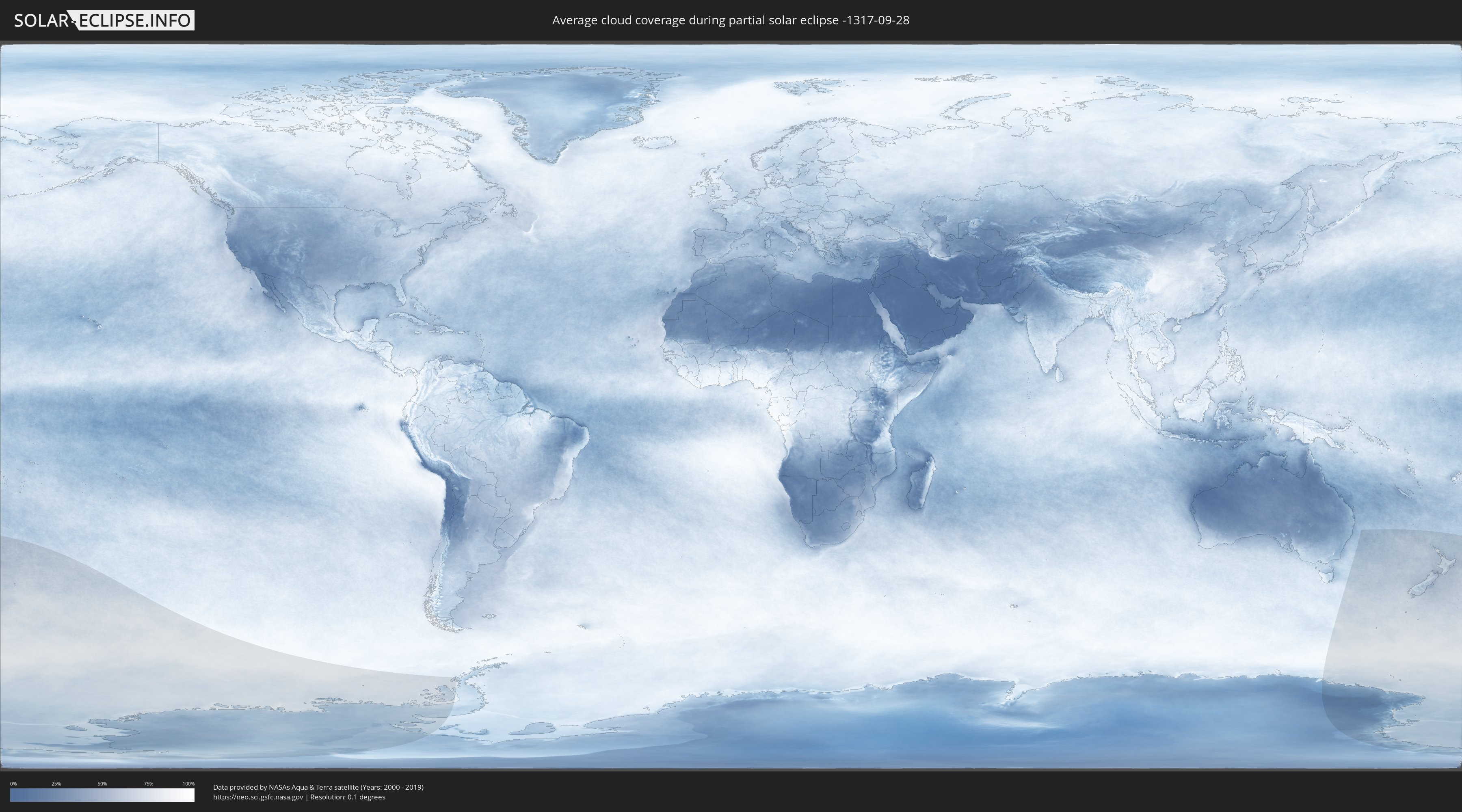Screen dimensions: 1462x812
Task: Click the neo.sci.gsfc.nasa.gov URL text
Action: point(258,797)
